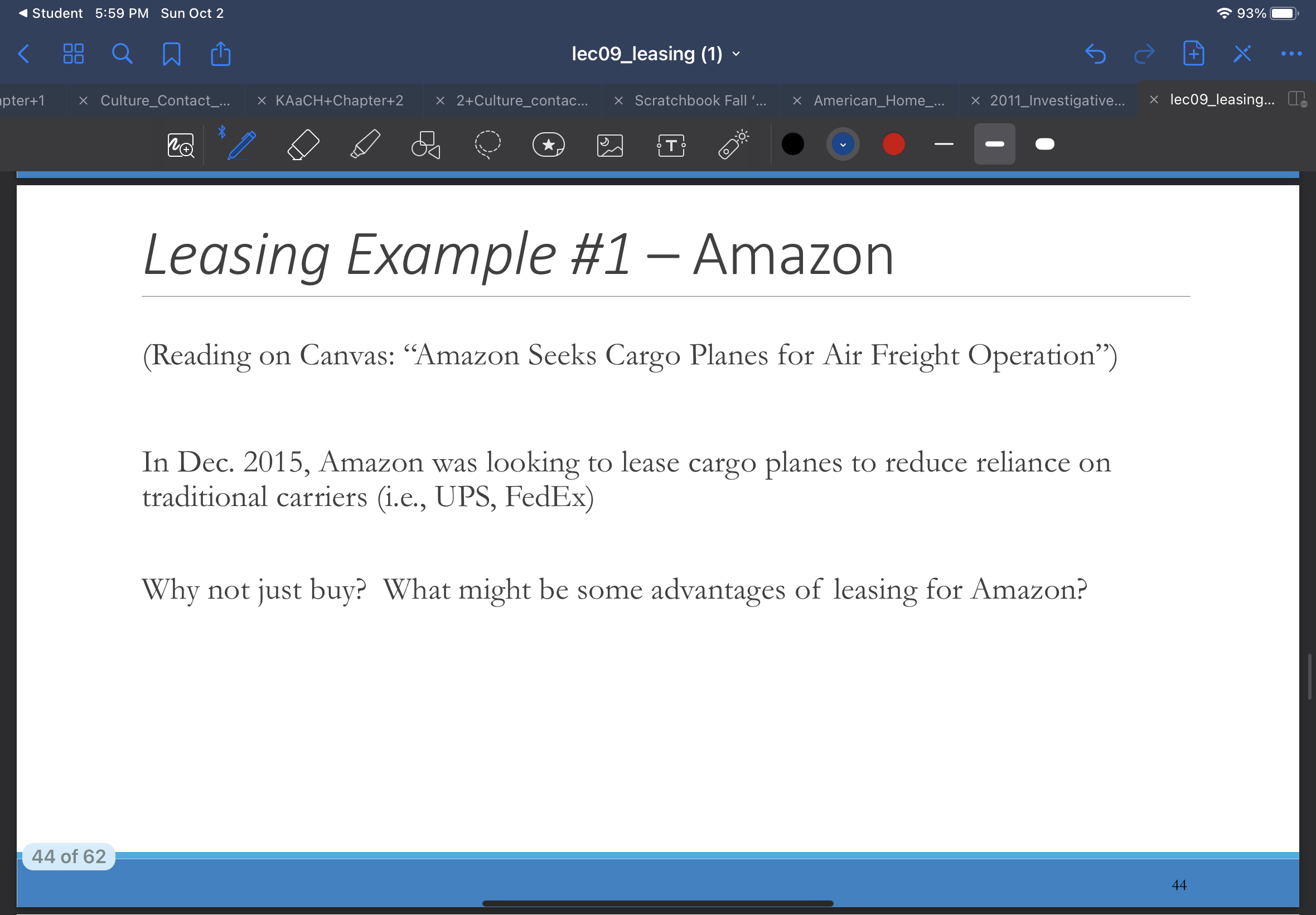Viewport: 1316px width, 915px height.
Task: Select the Text box tool
Action: pyautogui.click(x=671, y=145)
